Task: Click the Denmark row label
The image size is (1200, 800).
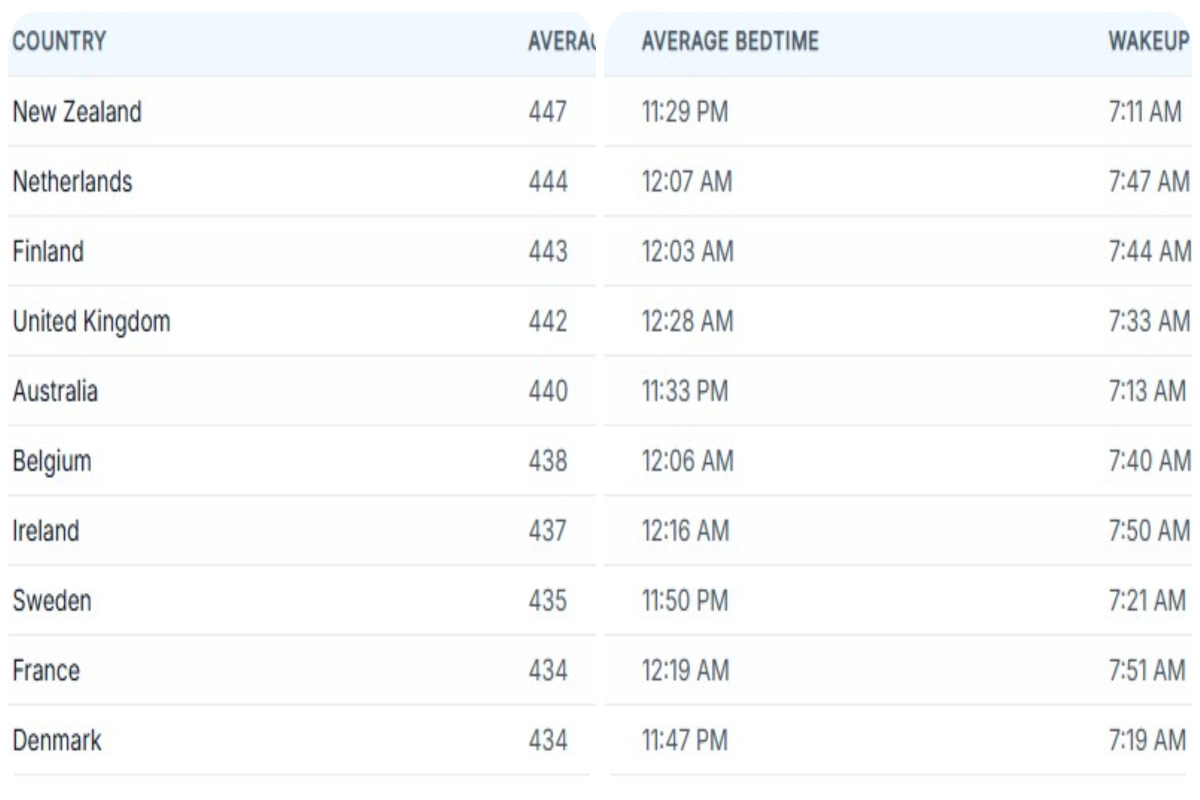Action: 57,741
